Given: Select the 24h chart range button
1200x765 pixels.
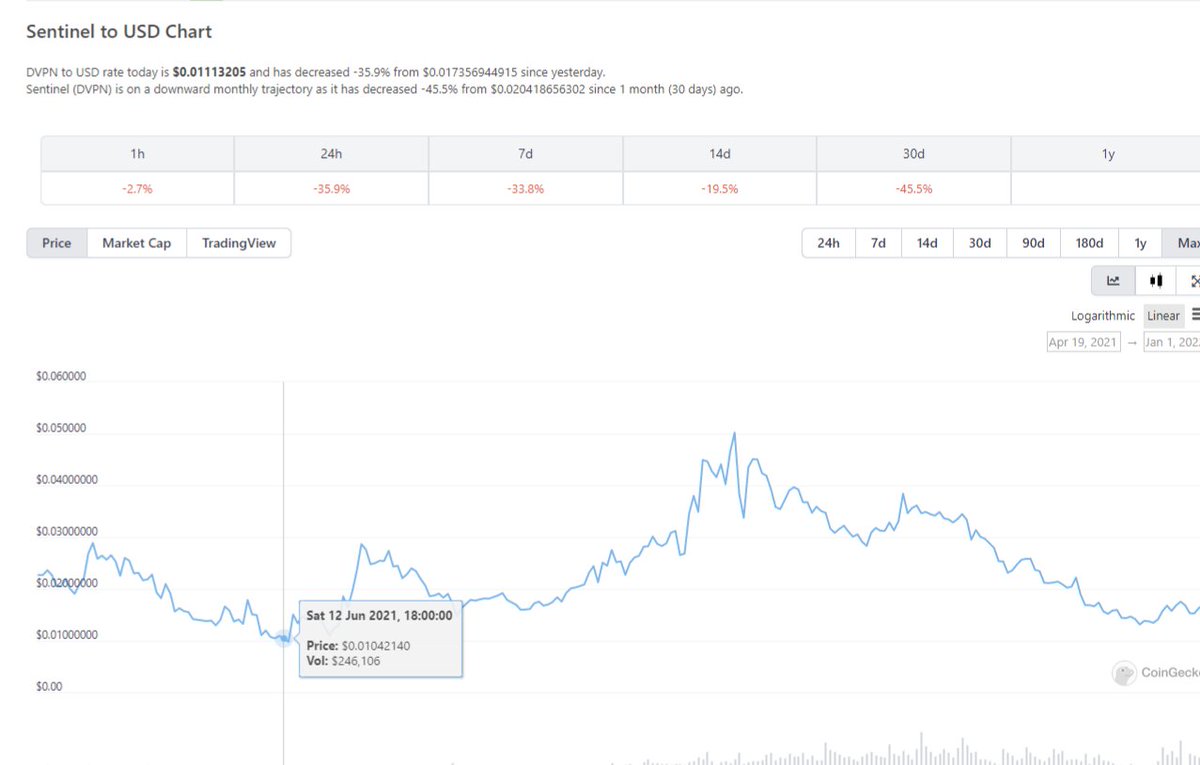Looking at the screenshot, I should [x=828, y=243].
